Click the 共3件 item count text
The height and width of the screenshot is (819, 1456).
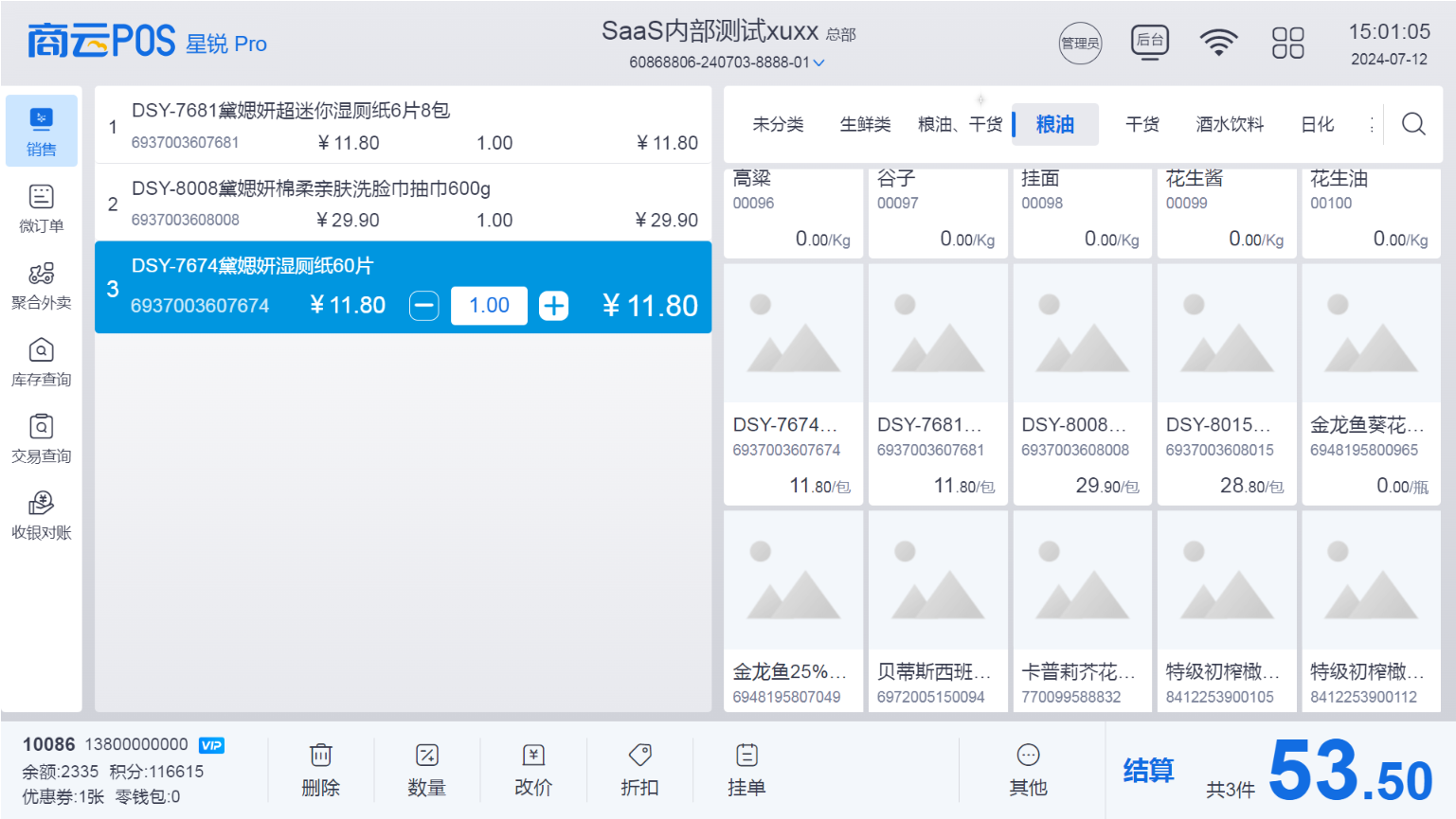1231,790
